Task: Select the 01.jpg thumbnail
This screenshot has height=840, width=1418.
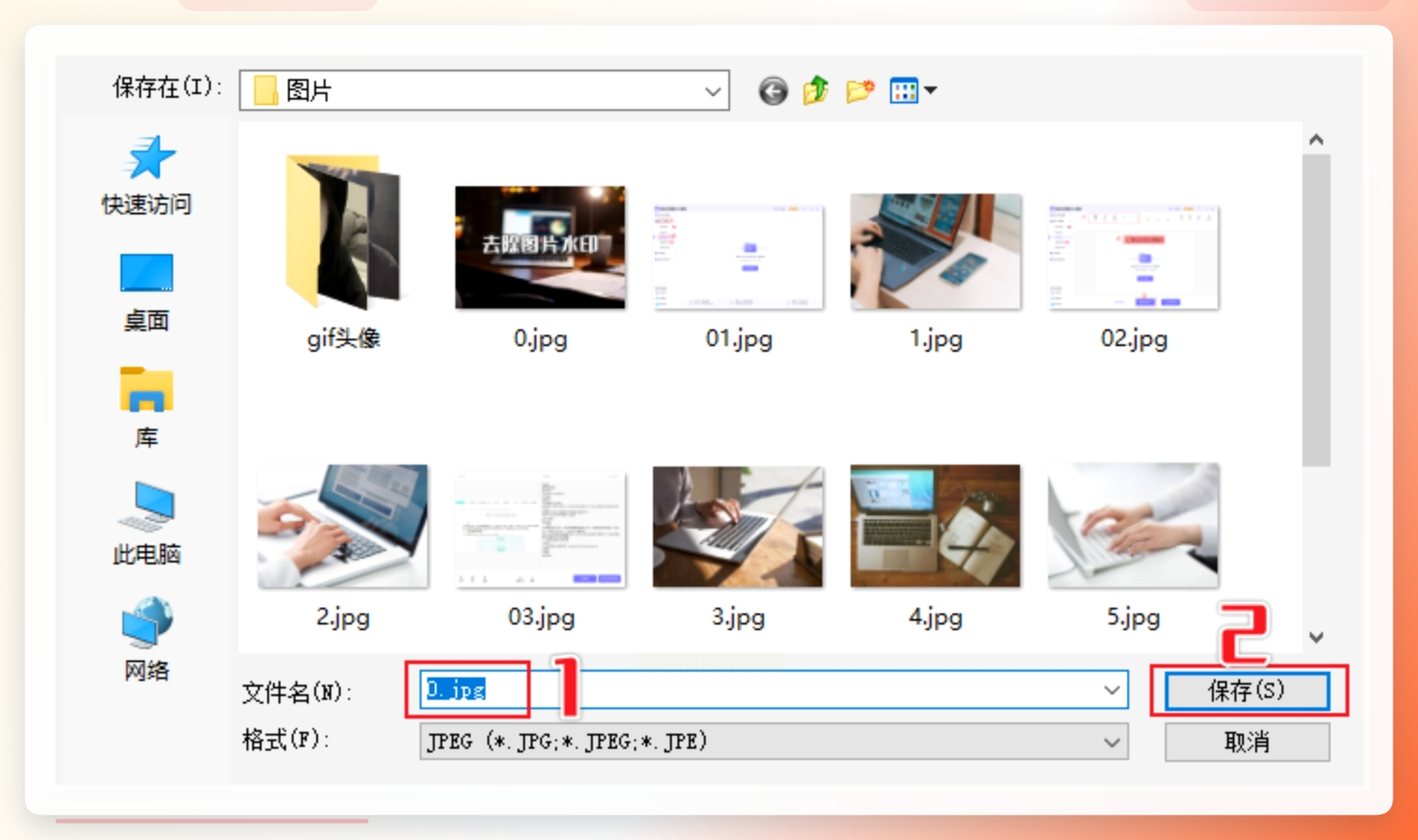Action: coord(739,257)
